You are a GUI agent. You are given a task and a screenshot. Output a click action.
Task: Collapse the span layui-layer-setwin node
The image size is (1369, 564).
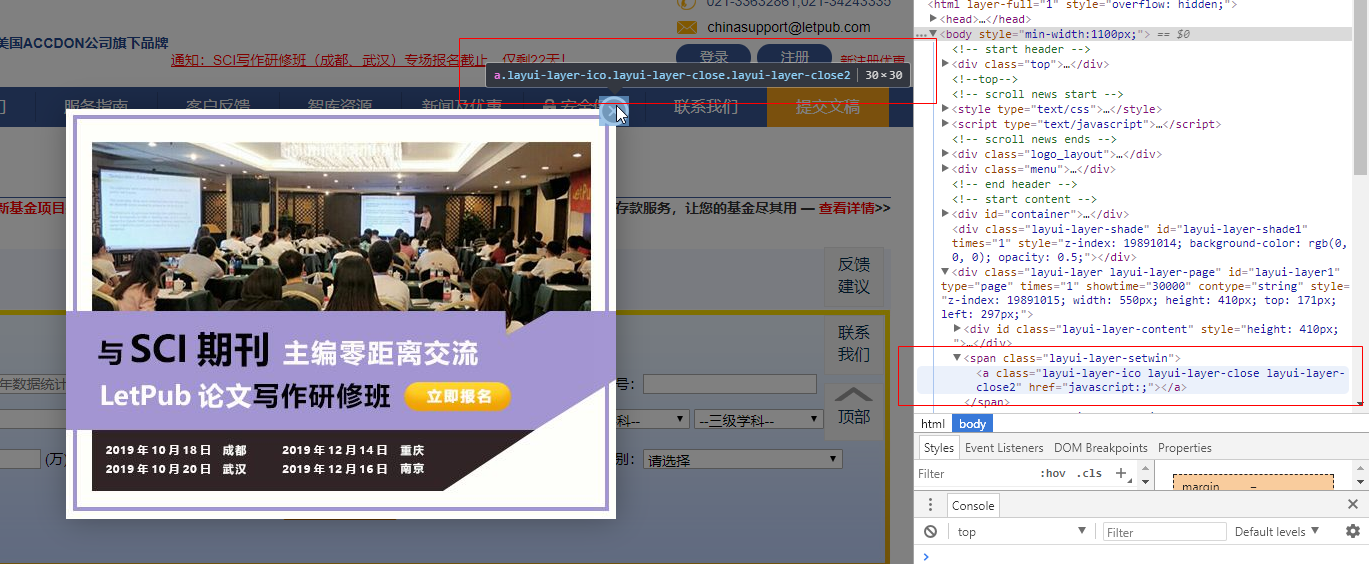tap(957, 358)
